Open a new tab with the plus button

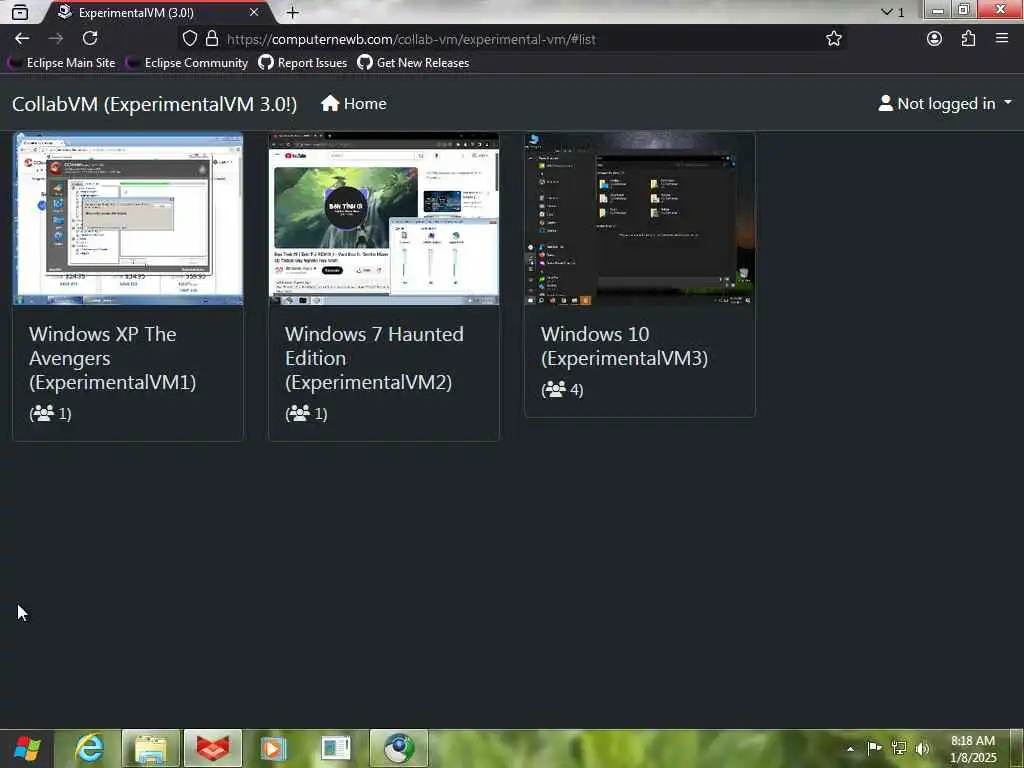tap(293, 12)
